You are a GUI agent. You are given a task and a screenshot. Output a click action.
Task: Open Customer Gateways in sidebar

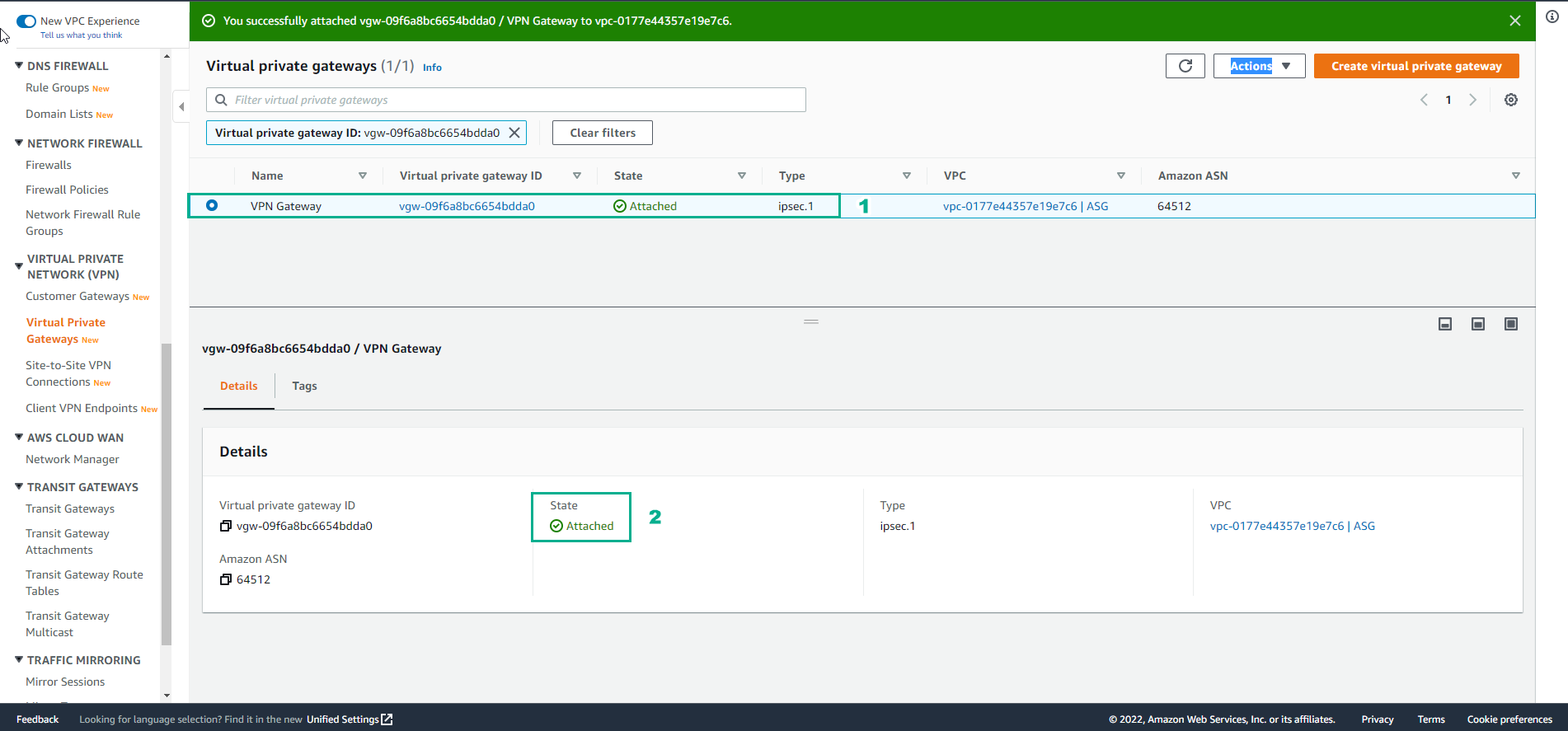click(77, 296)
